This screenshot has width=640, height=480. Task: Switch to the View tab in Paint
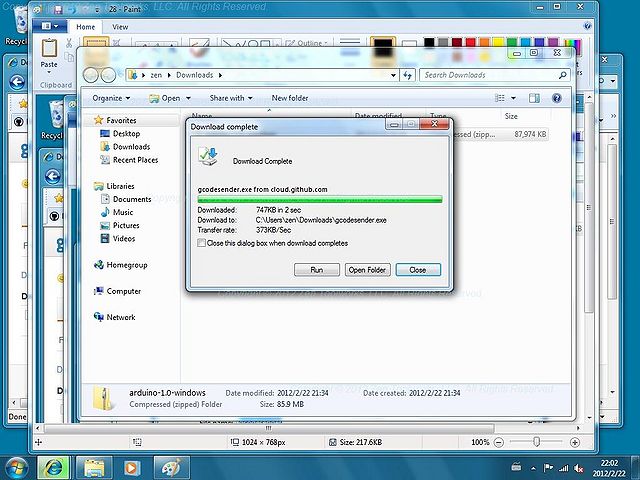click(120, 27)
